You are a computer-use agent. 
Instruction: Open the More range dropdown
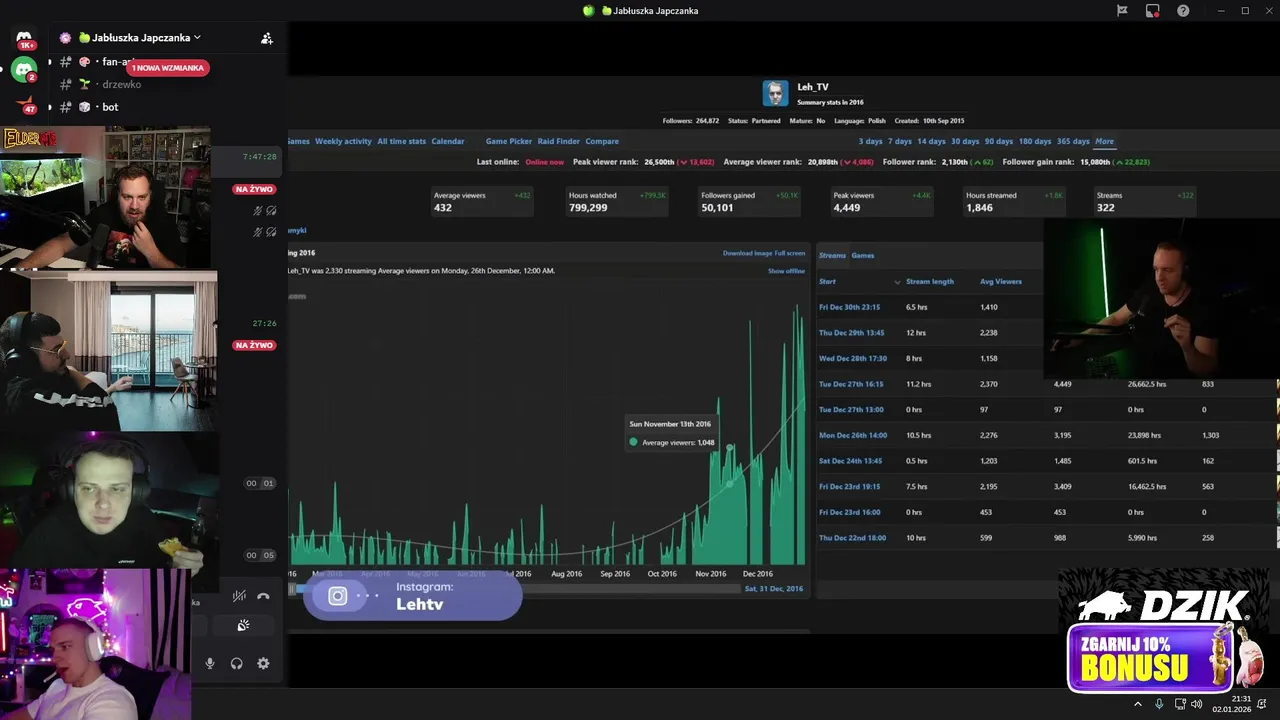point(1104,141)
